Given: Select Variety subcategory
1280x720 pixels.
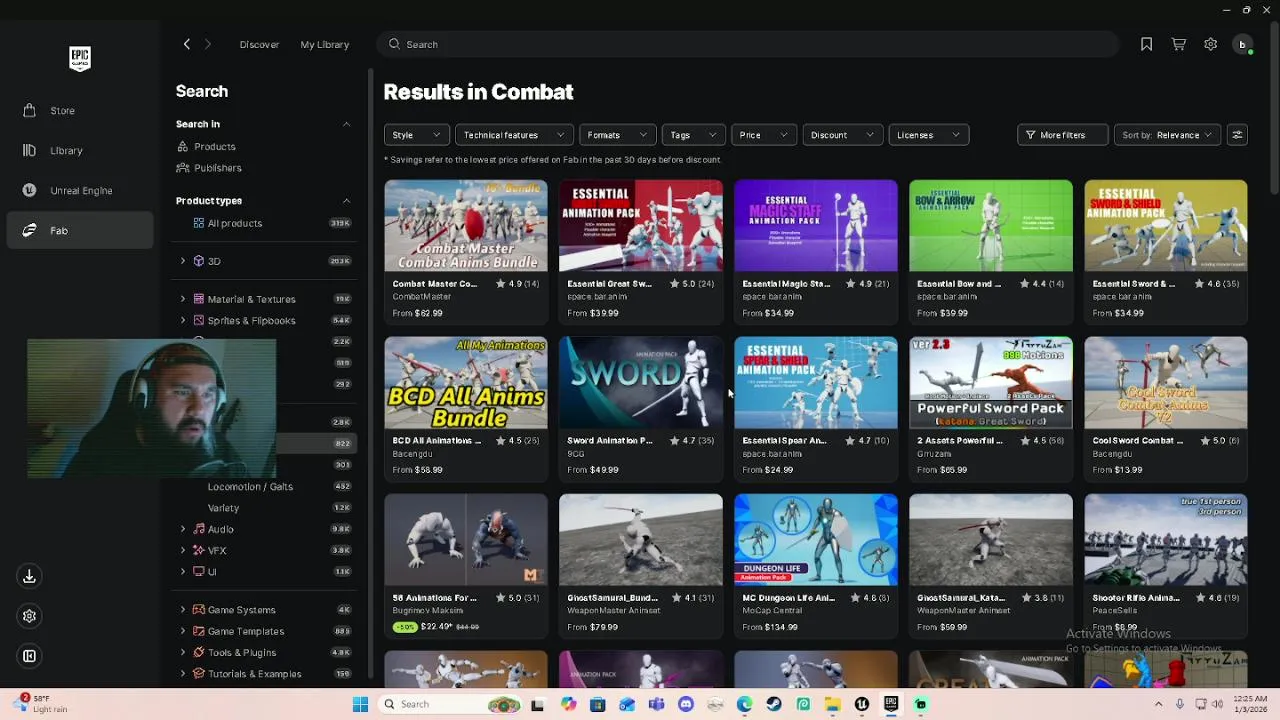Looking at the screenshot, I should [223, 508].
